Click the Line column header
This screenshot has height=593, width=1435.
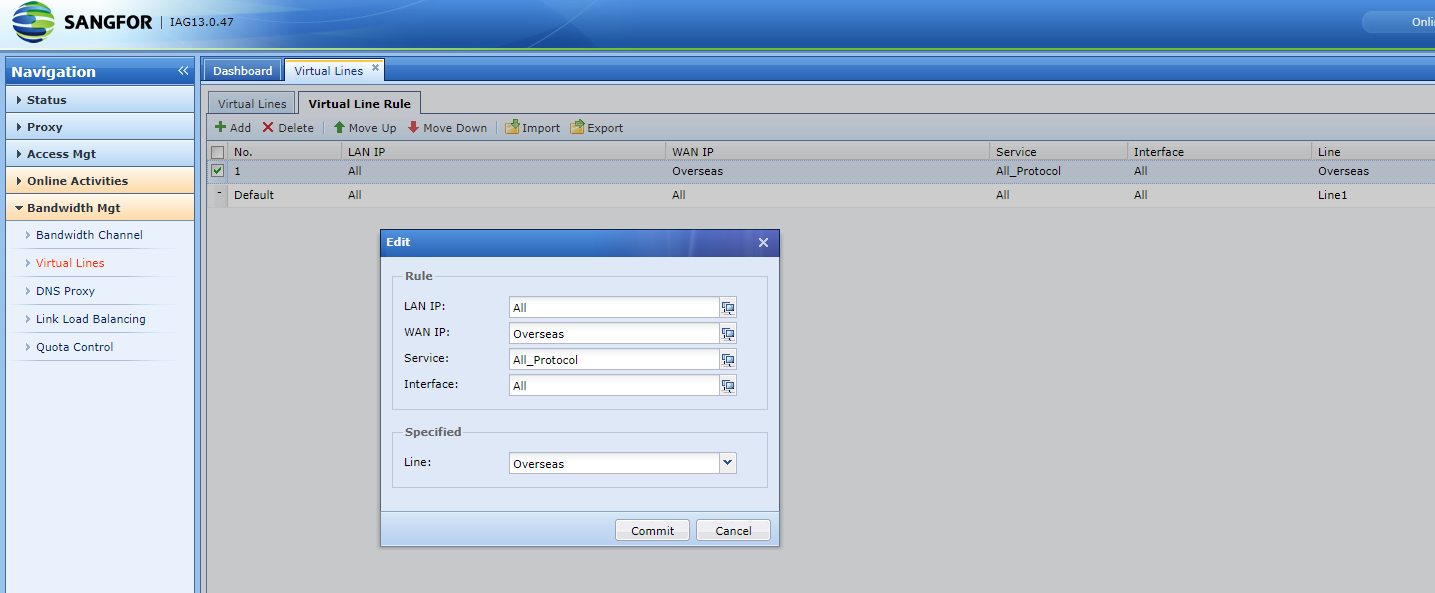[x=1373, y=152]
